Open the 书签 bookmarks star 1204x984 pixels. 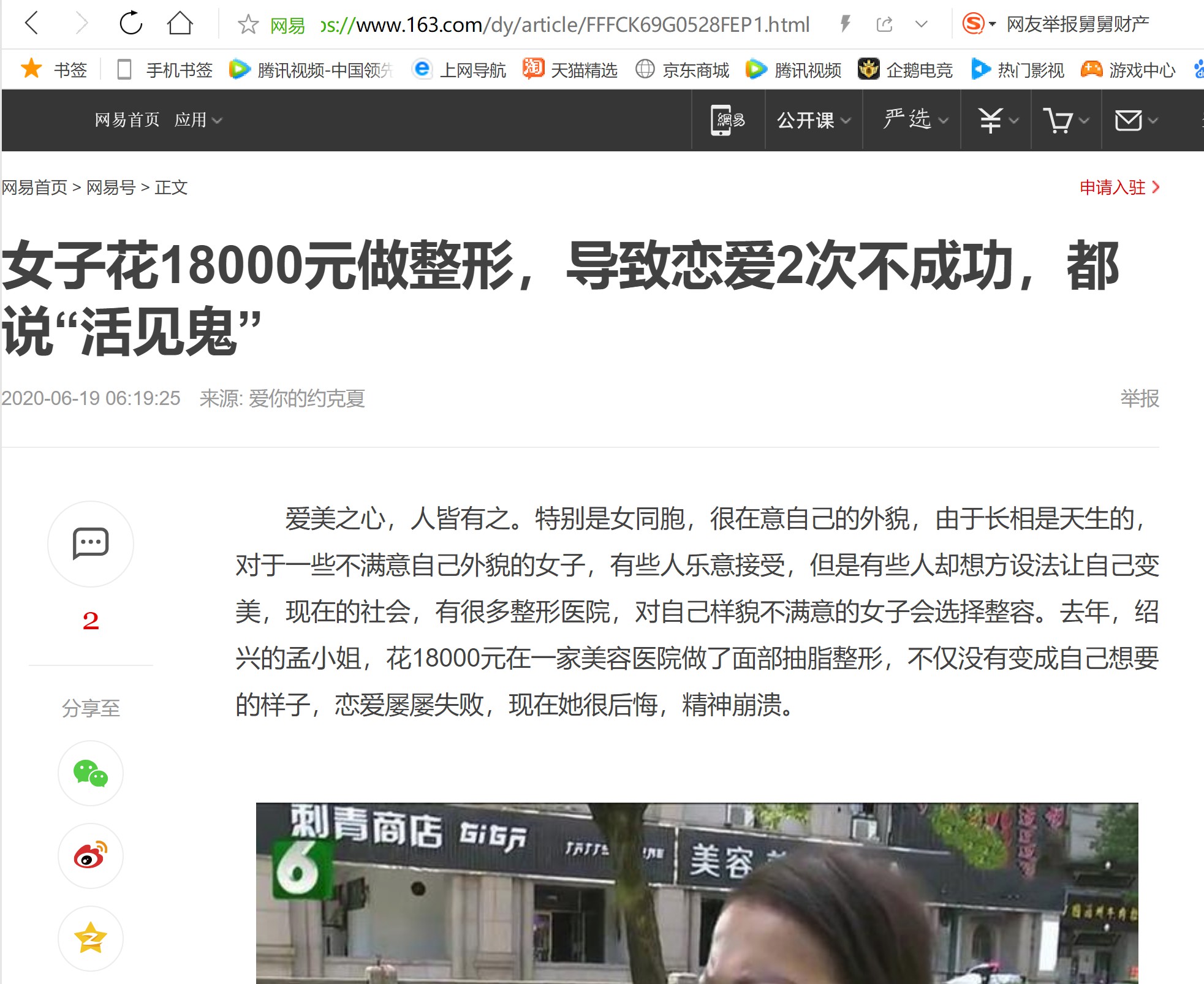[54, 69]
